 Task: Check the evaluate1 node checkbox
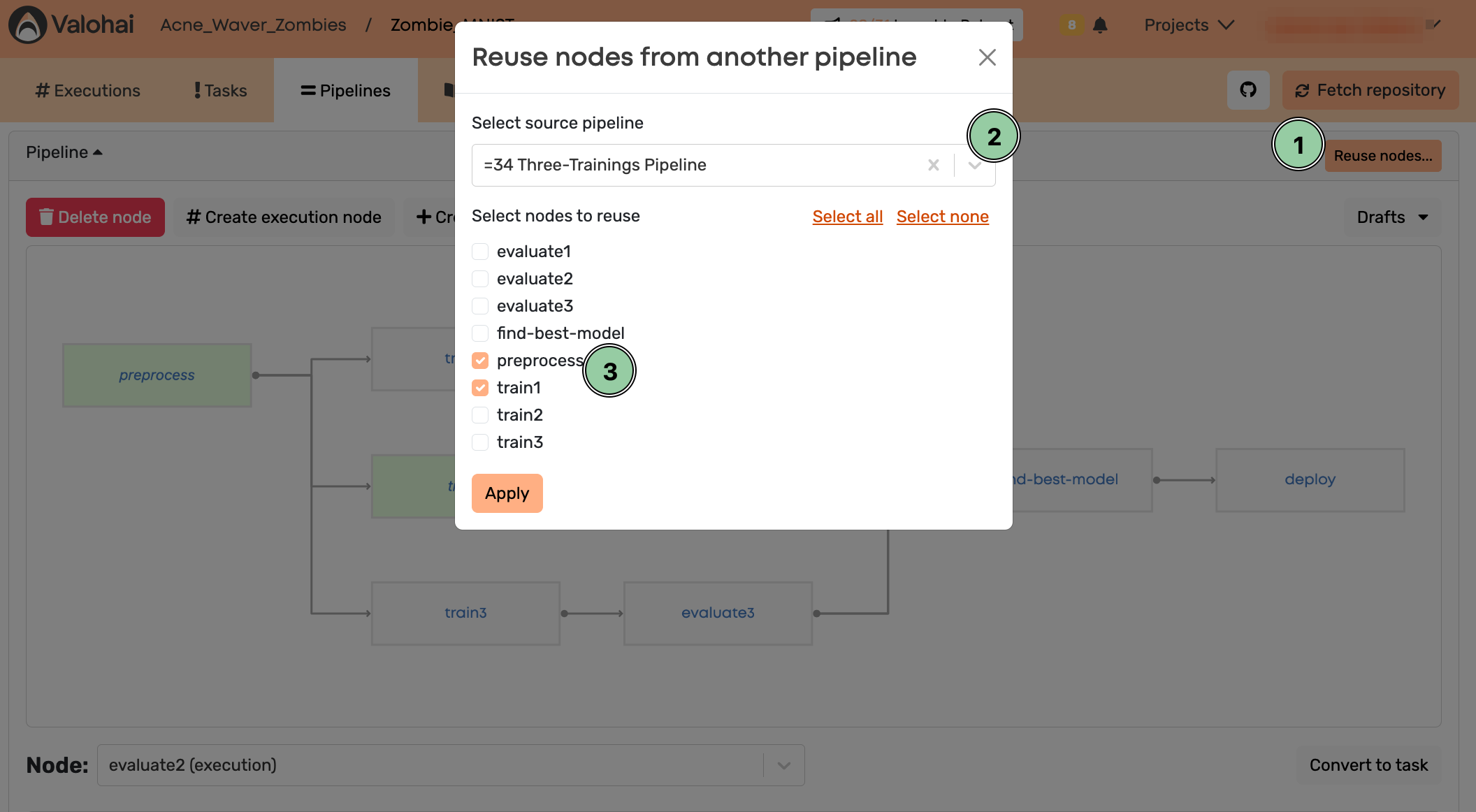point(480,252)
